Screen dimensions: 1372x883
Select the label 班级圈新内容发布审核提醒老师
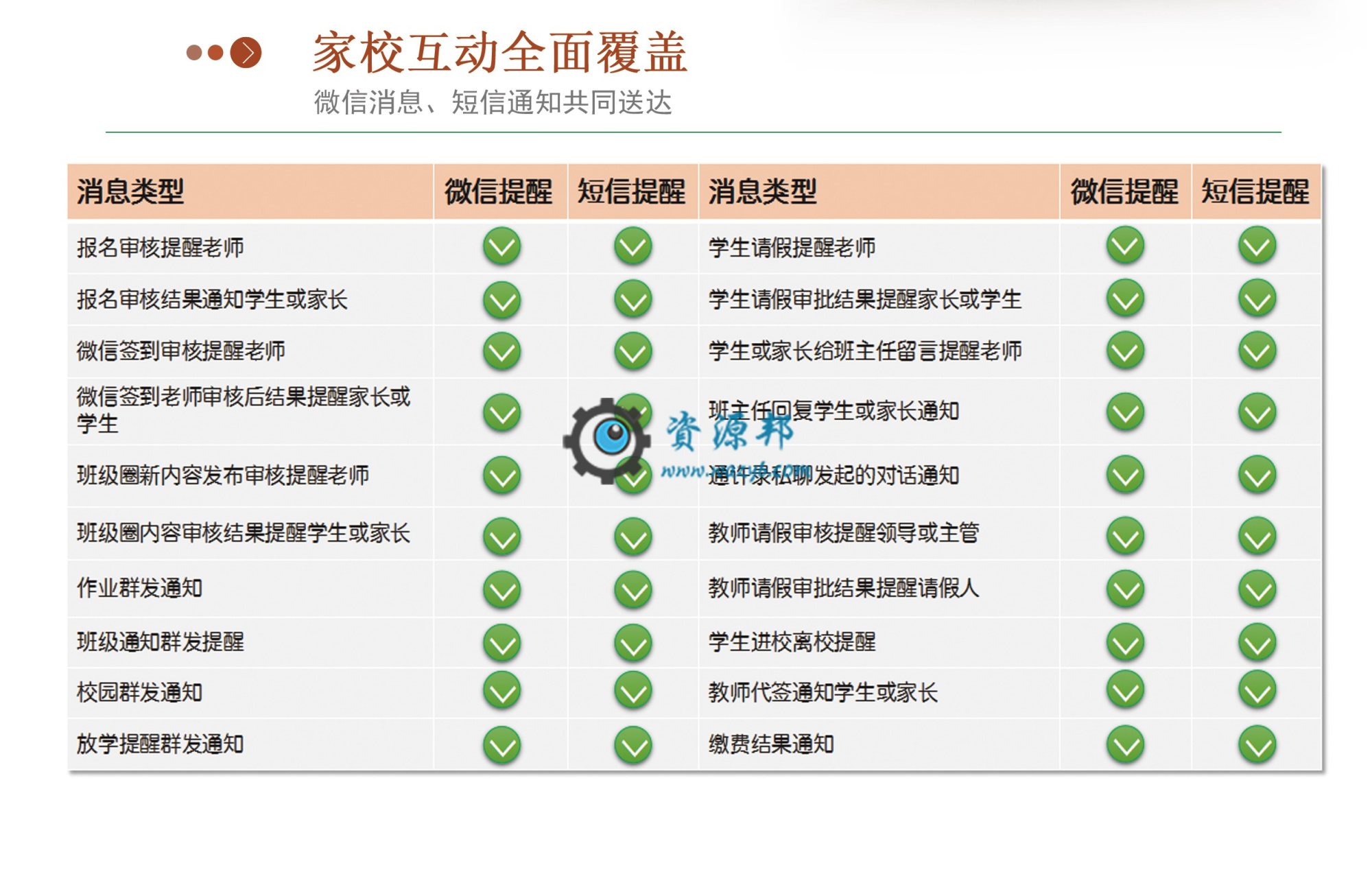pyautogui.click(x=223, y=475)
